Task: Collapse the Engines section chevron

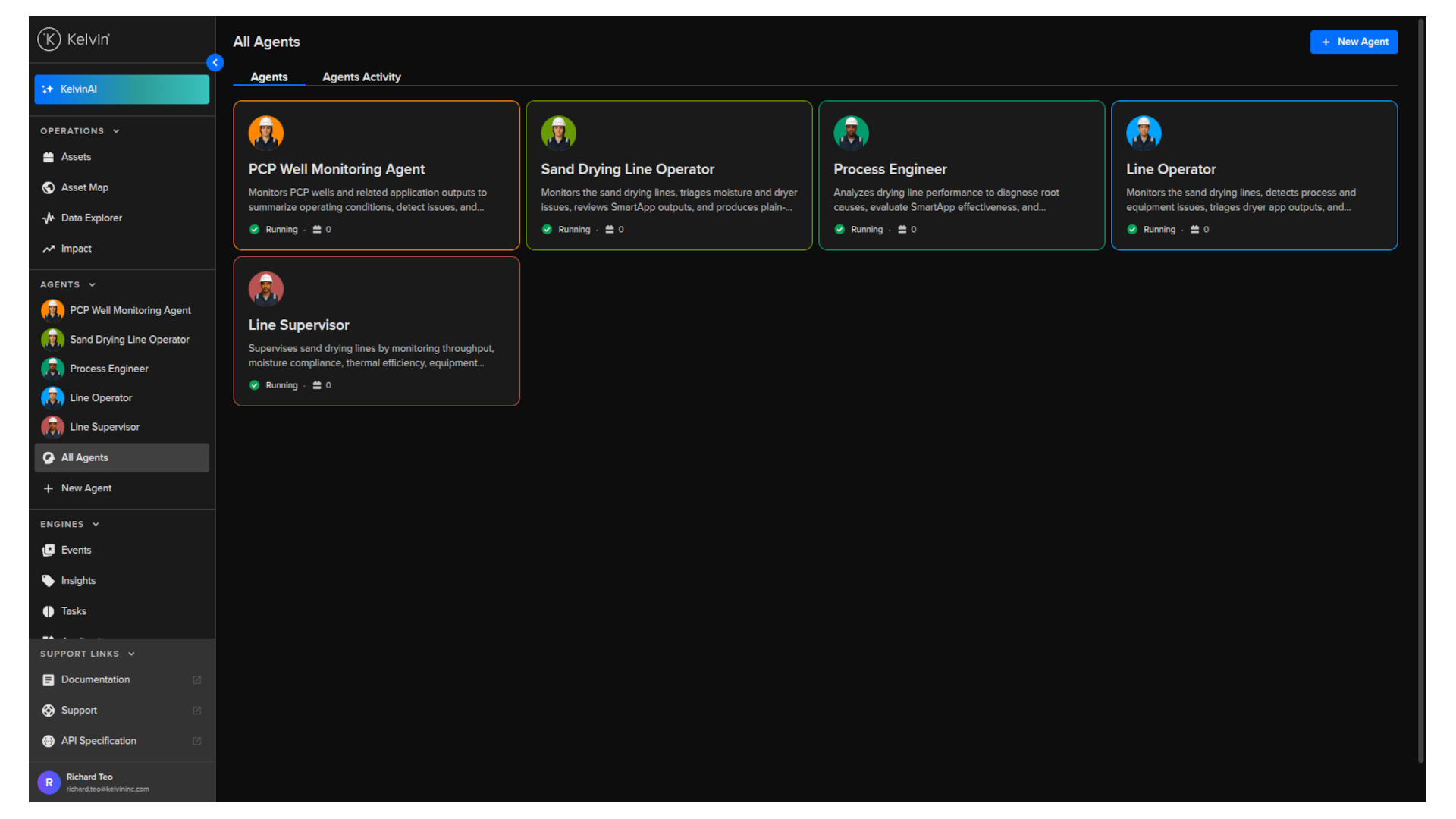Action: click(x=96, y=525)
